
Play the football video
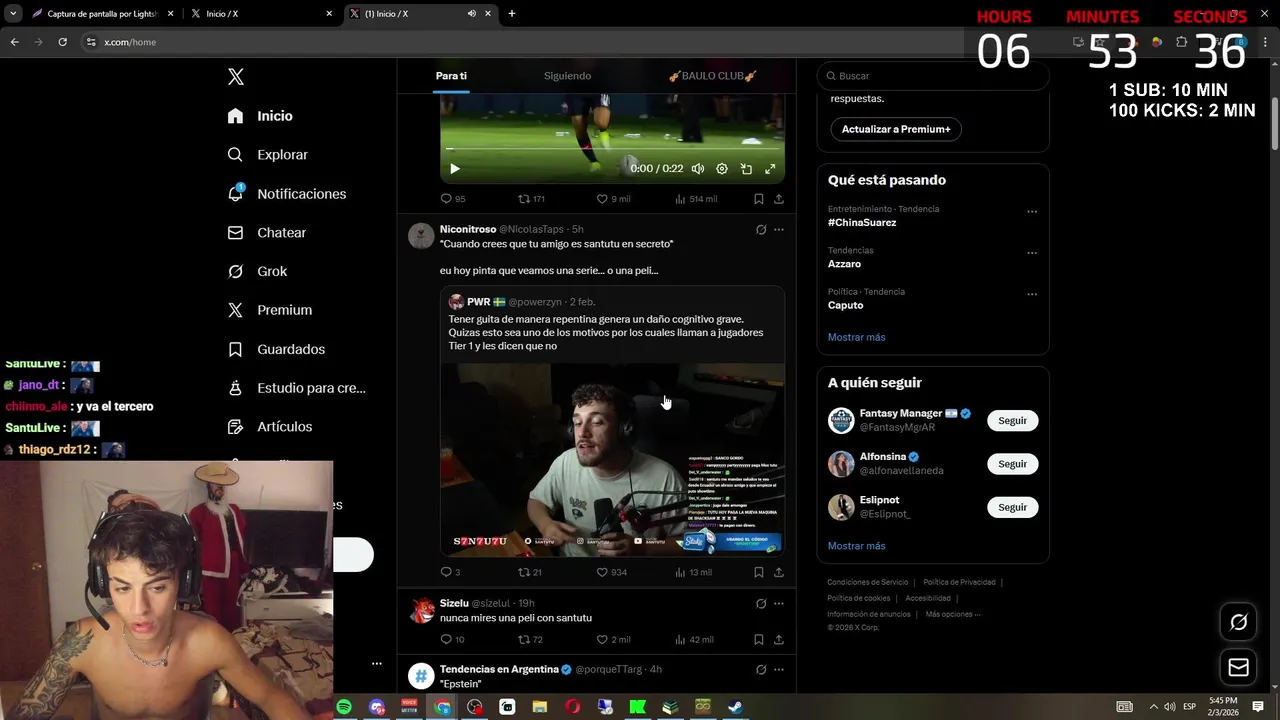(454, 169)
